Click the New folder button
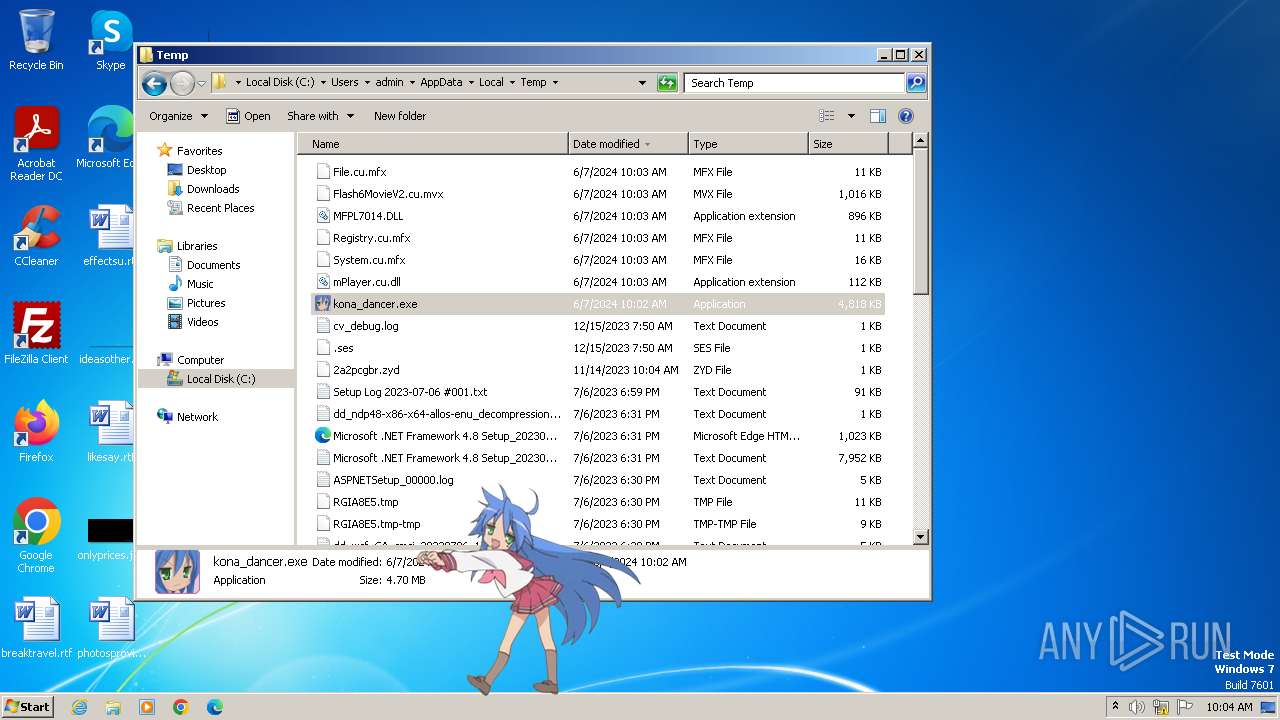 click(x=400, y=116)
